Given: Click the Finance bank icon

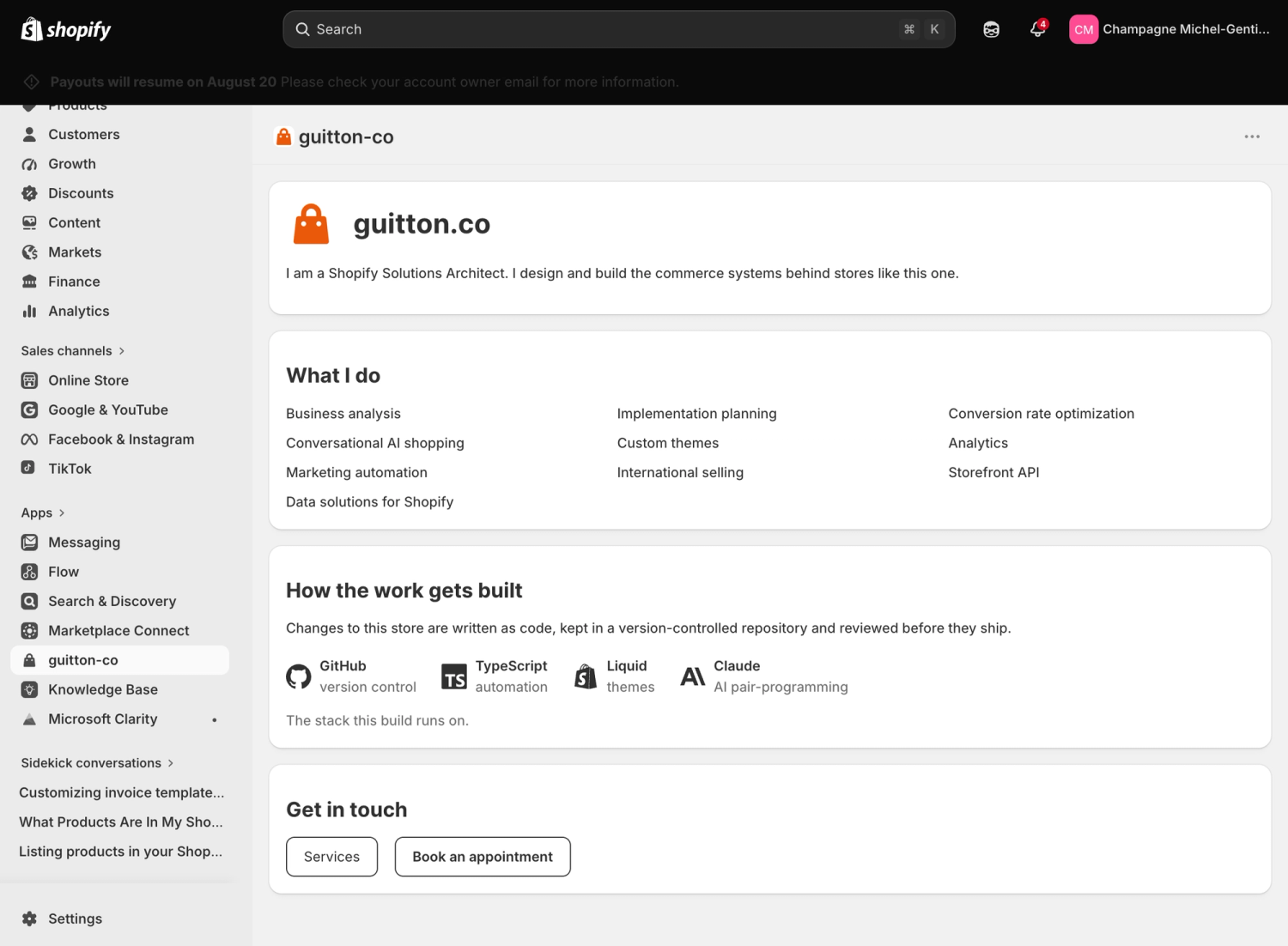Looking at the screenshot, I should (29, 282).
